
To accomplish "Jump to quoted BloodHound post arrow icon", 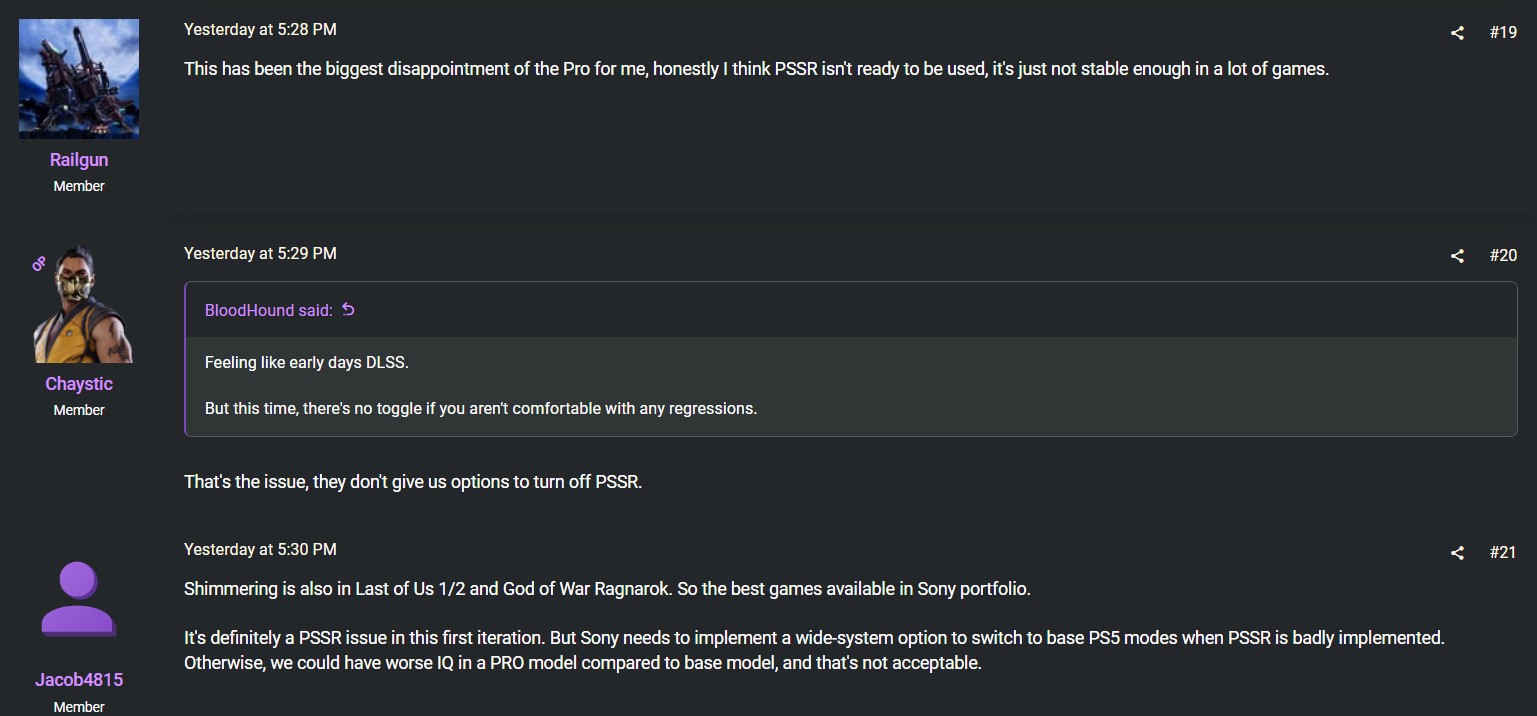I will [348, 310].
